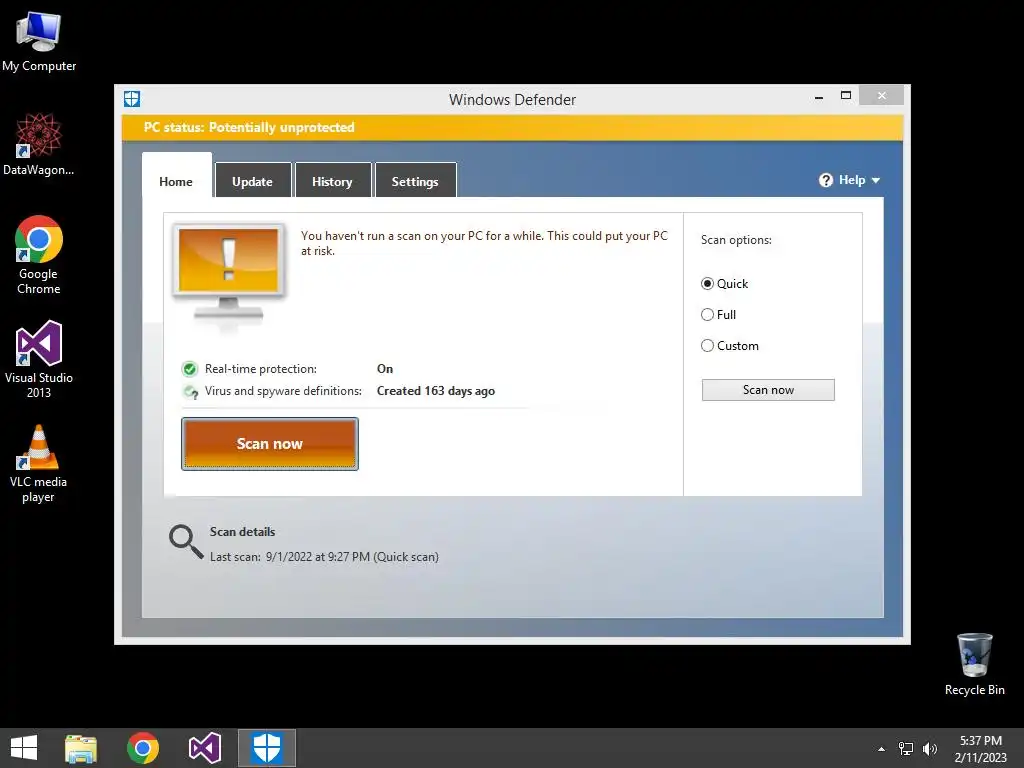Select the VLC media player desktop icon
This screenshot has height=768, width=1024.
tap(39, 464)
